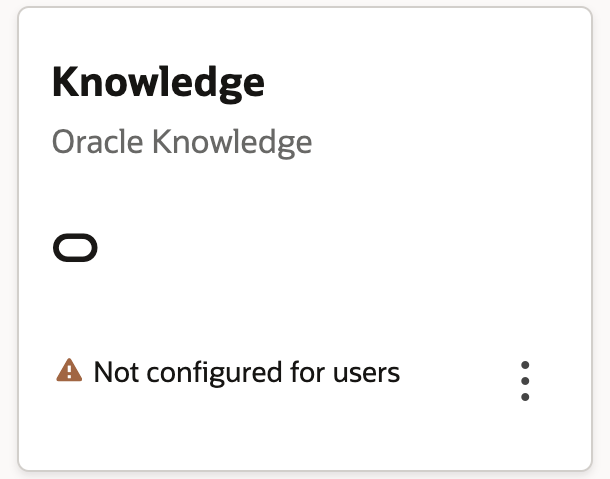The height and width of the screenshot is (479, 610).
Task: Open Knowledge card overflow menu
Action: pos(525,381)
